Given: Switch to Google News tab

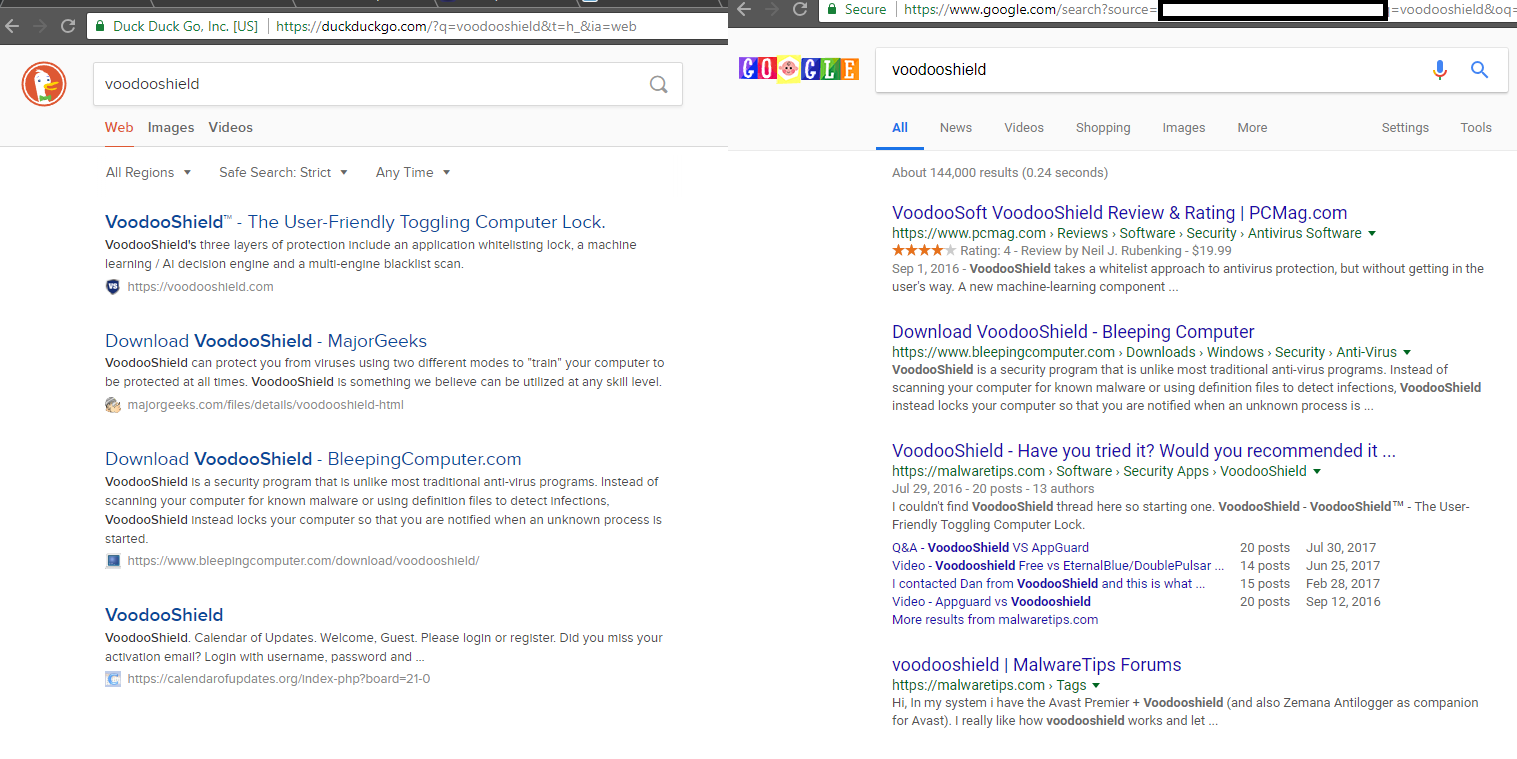Looking at the screenshot, I should 956,127.
